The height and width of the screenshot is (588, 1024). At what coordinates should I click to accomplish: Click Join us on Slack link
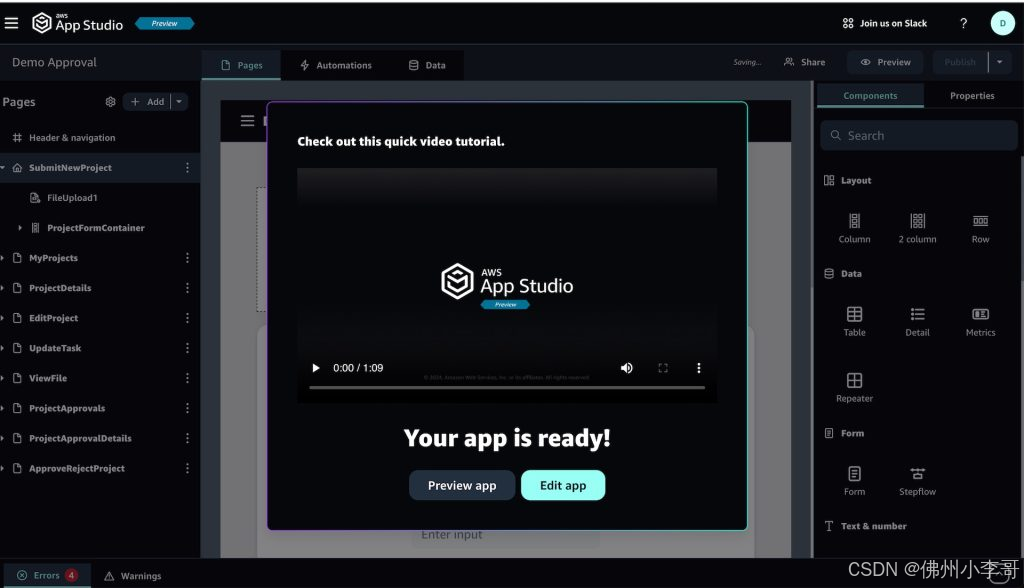click(885, 24)
